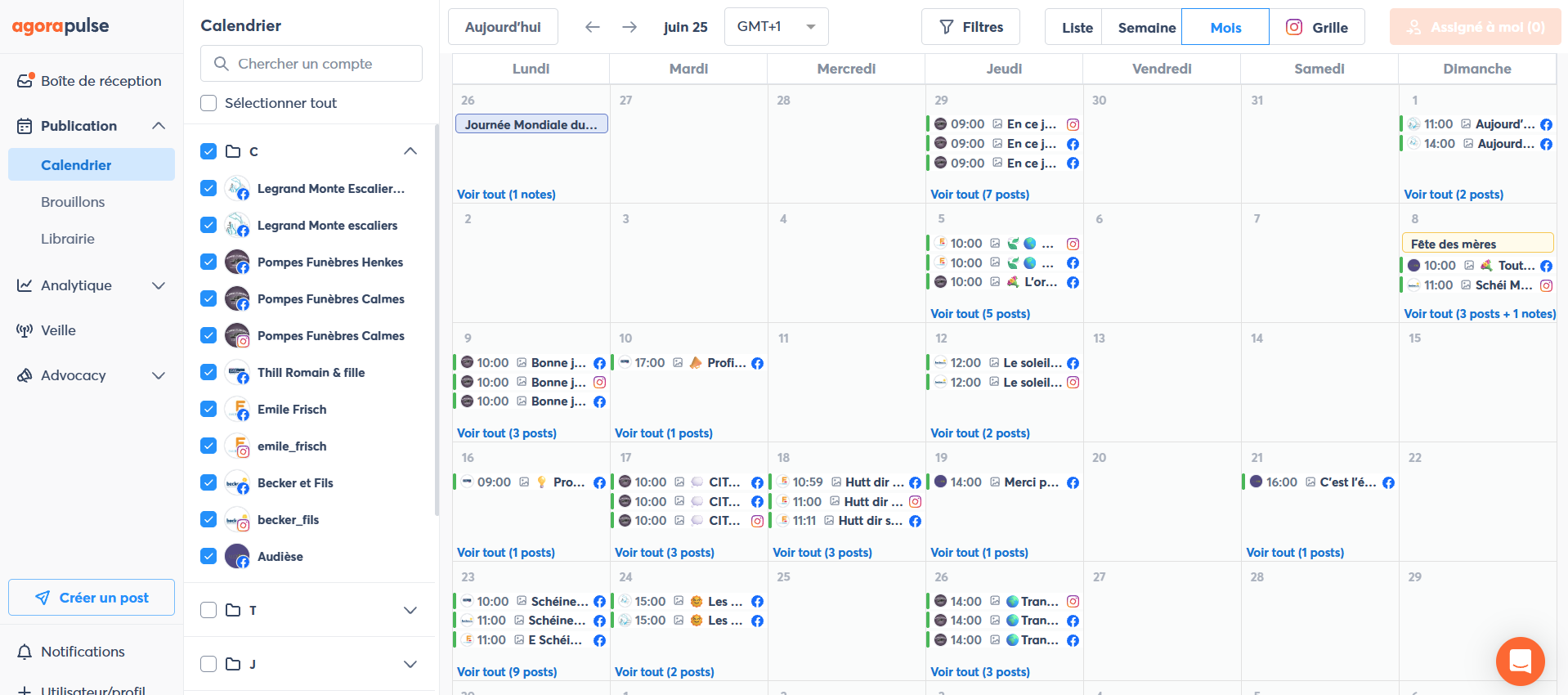This screenshot has width=1568, height=695.
Task: Uncheck Emile Frisch checkbox
Action: click(208, 409)
